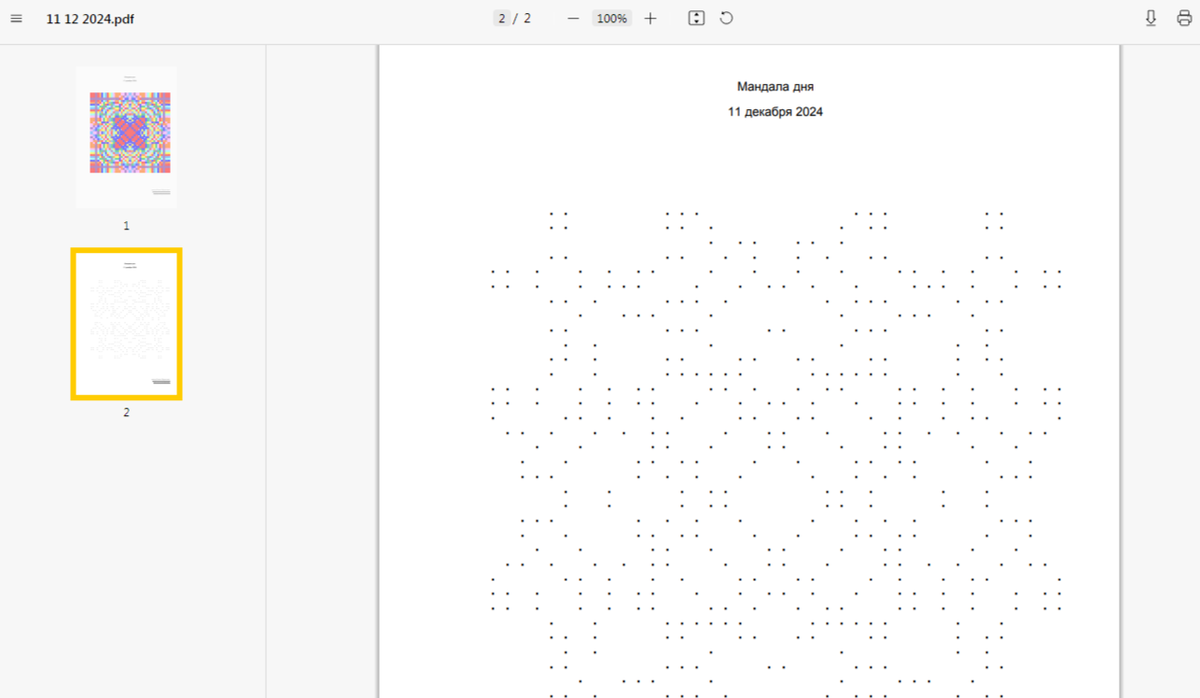Image resolution: width=1200 pixels, height=698 pixels.
Task: Click the file name 11 12 2024.pdf
Action: point(90,19)
